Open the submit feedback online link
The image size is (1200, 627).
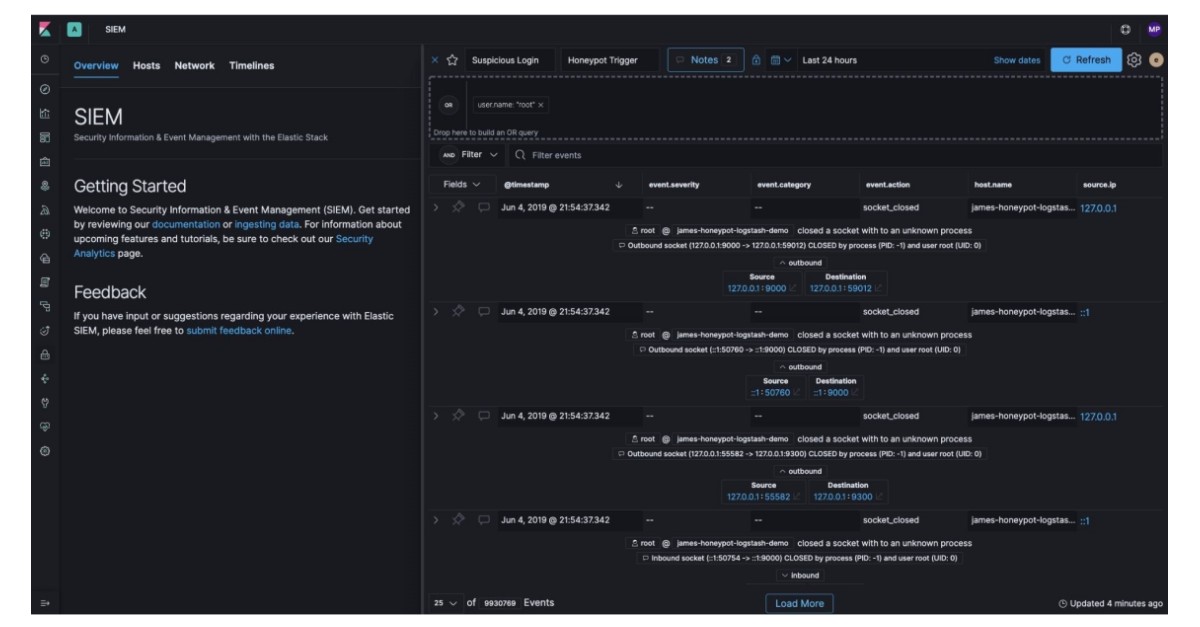click(238, 330)
